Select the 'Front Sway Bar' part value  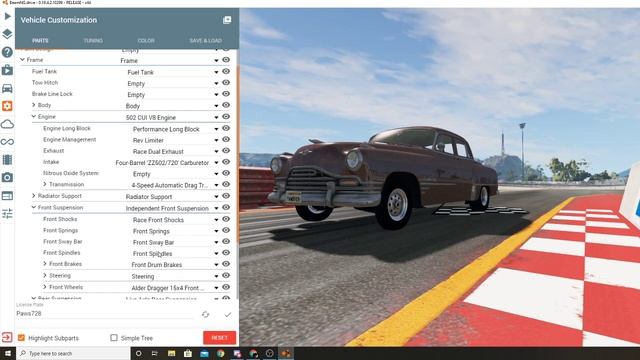[x=153, y=242]
